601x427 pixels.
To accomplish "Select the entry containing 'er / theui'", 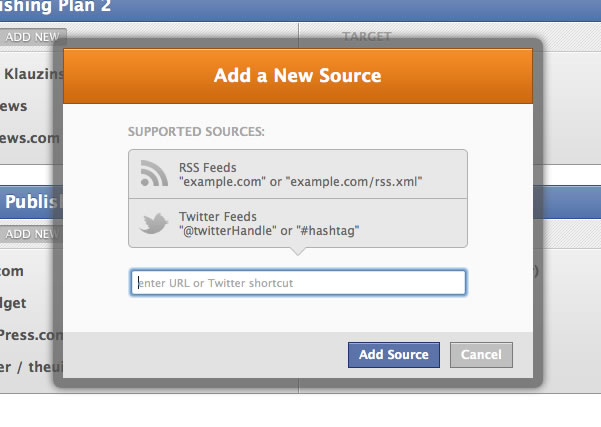I will point(31,367).
